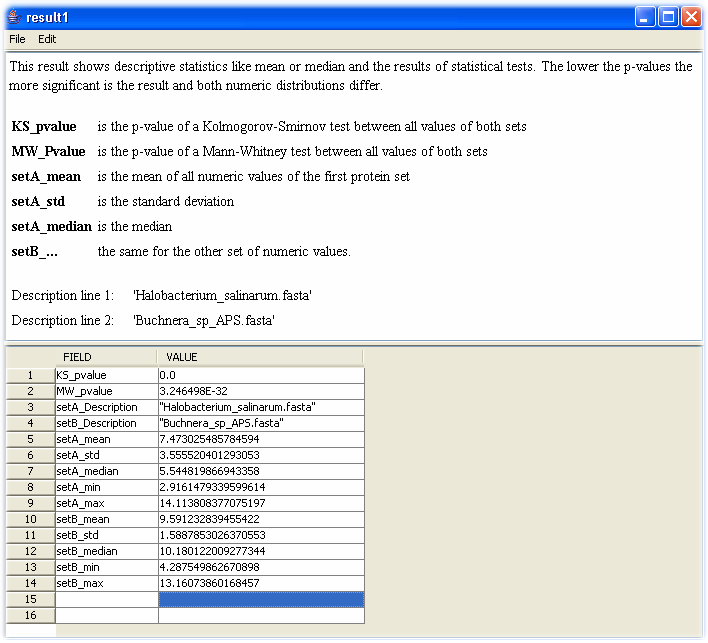Viewport: 708px width, 643px height.
Task: Maximize the result1 window
Action: coord(668,17)
